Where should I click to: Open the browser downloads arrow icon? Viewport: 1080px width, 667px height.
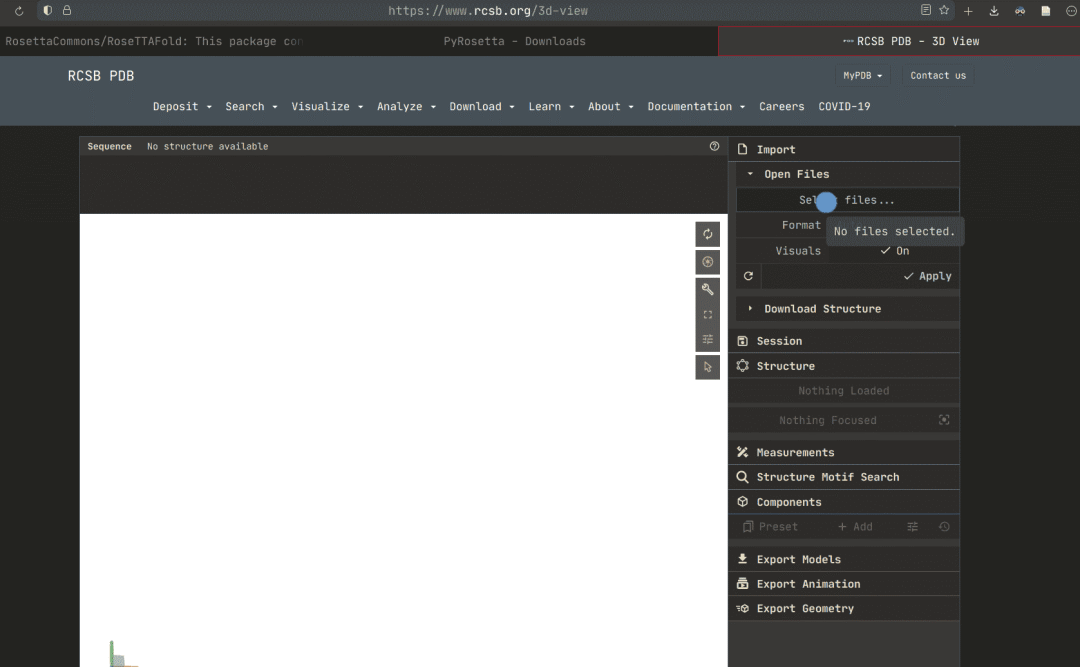pos(994,11)
